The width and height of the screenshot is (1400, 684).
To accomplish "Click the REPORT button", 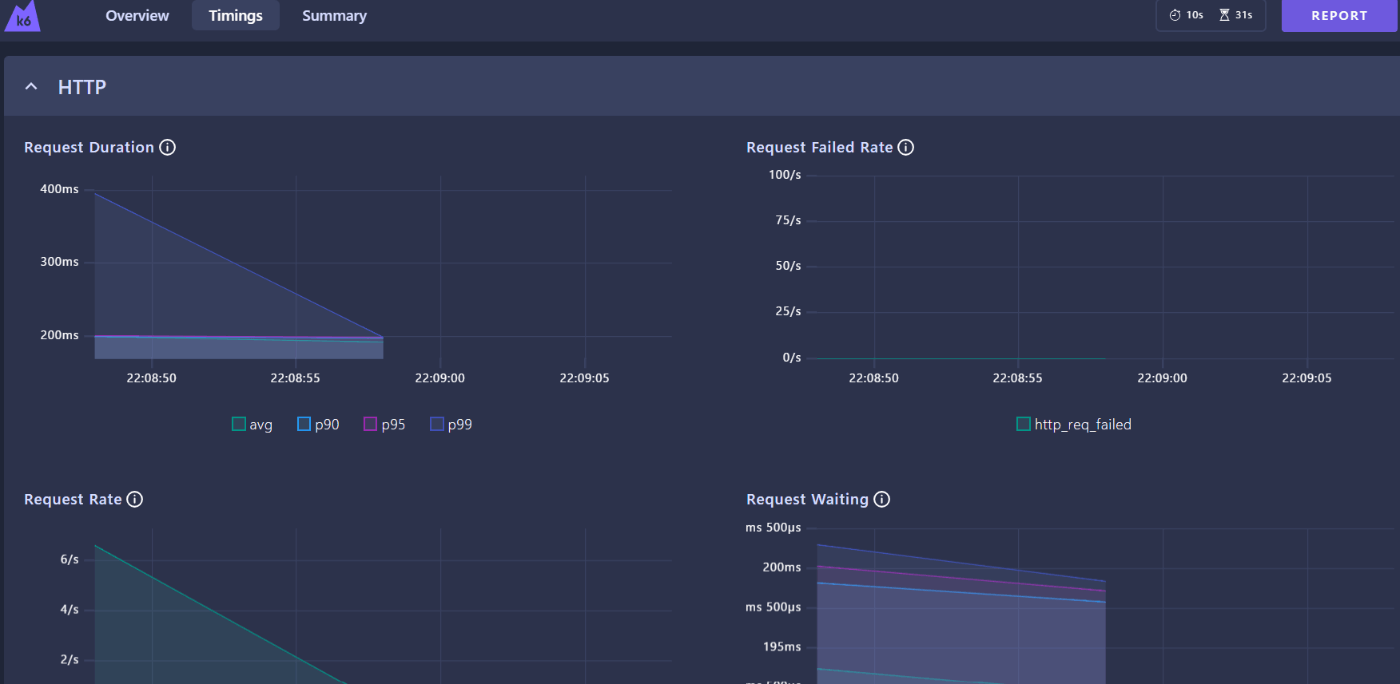I will click(1339, 16).
